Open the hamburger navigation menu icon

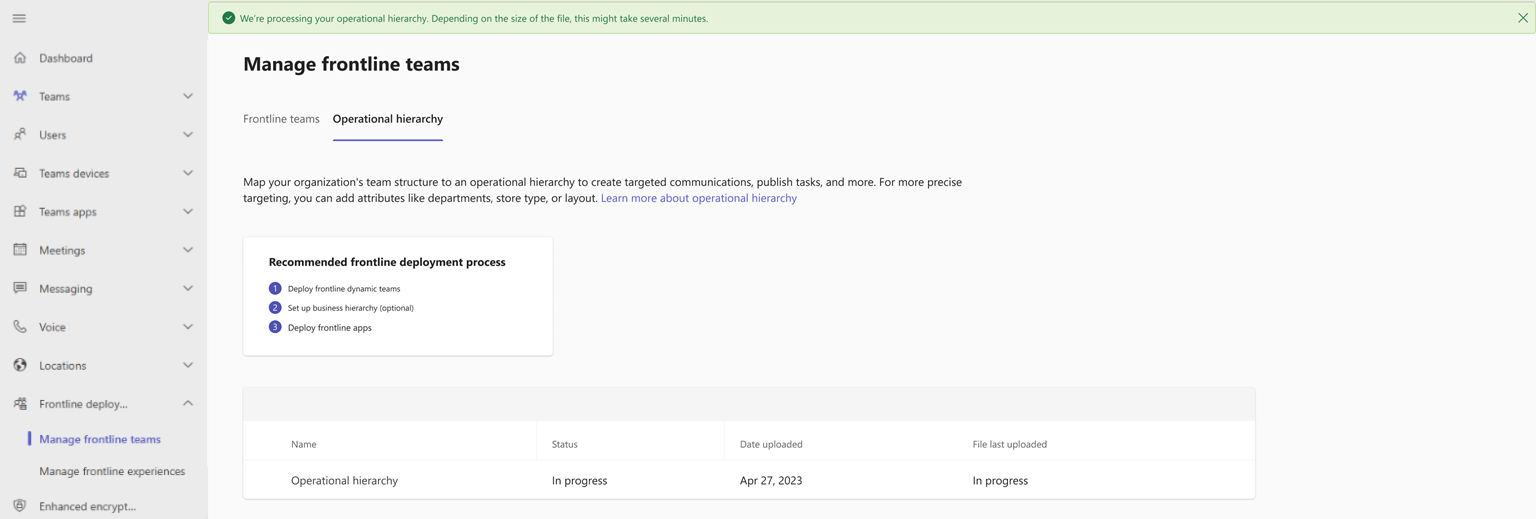coord(19,18)
